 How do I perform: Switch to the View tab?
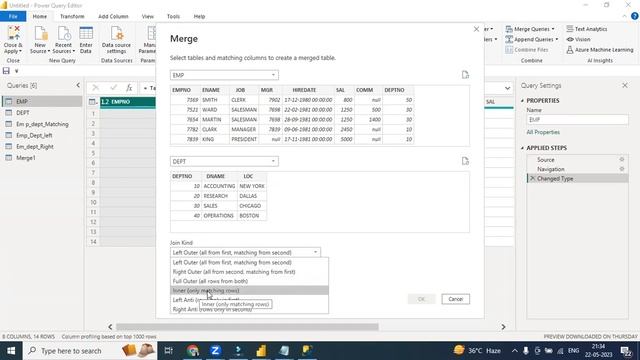[147, 16]
